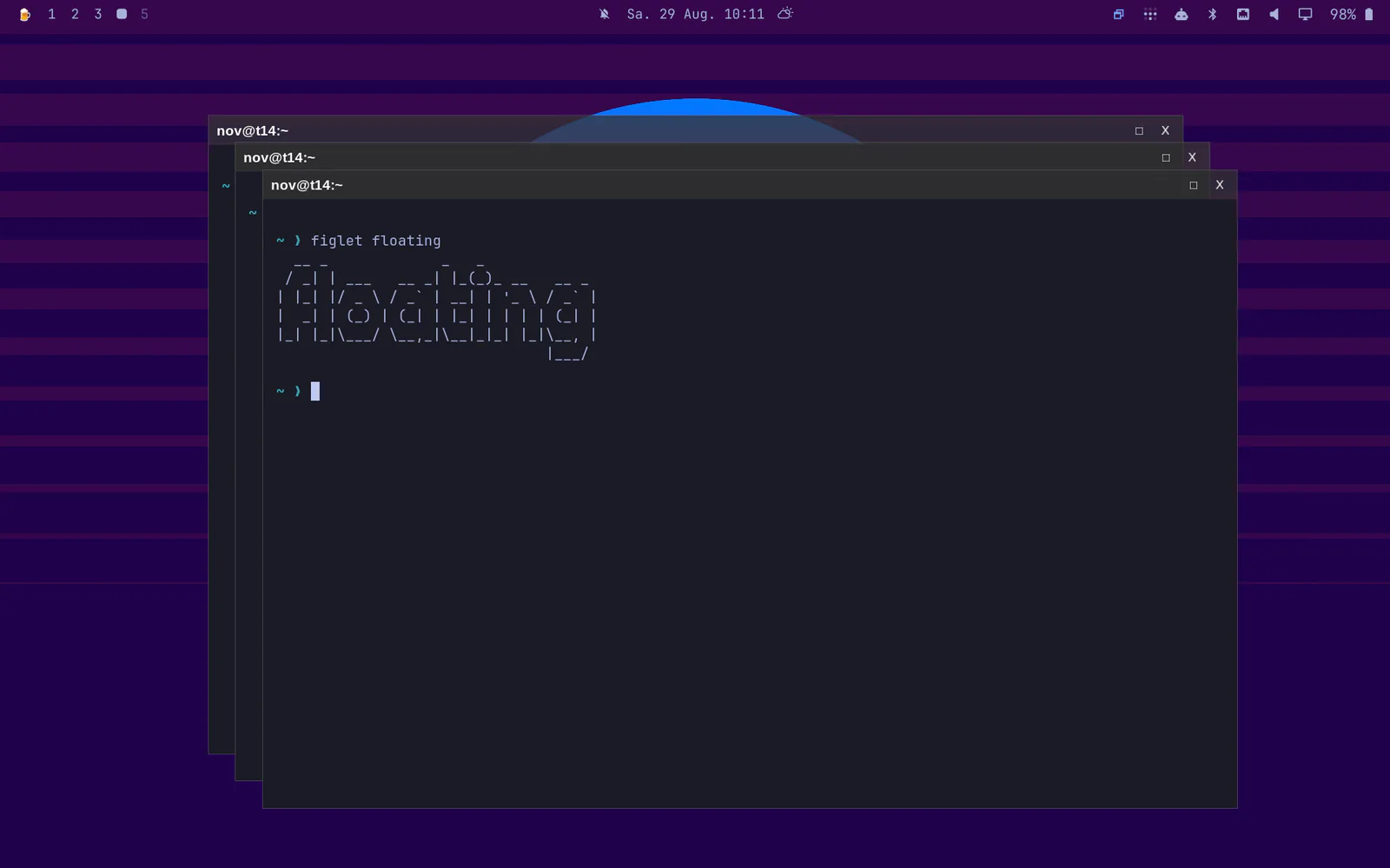Open the dotted grid applet icon
The image size is (1390, 868).
click(x=1150, y=14)
